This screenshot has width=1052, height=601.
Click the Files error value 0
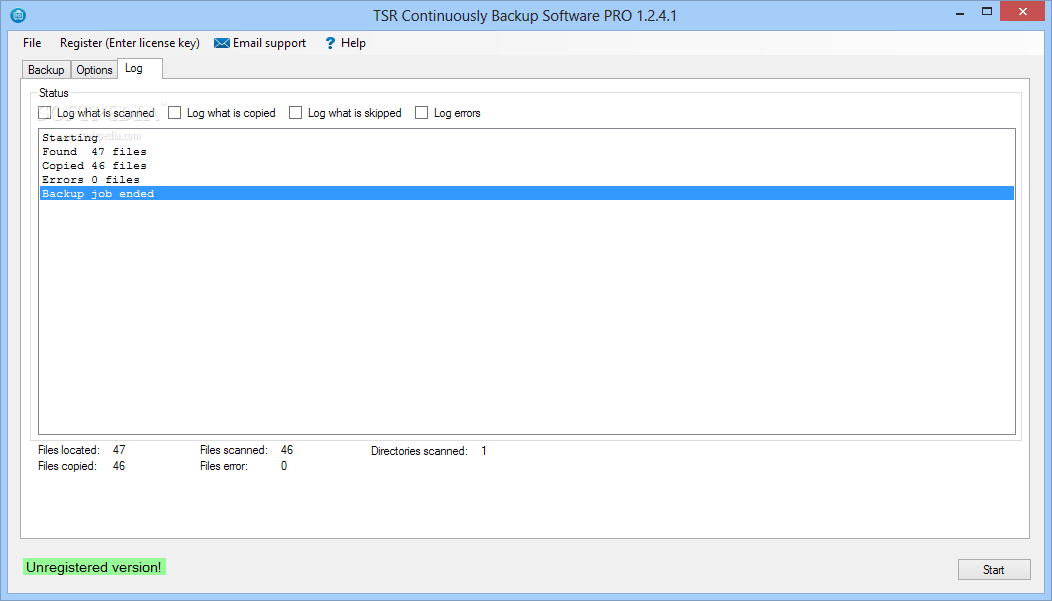click(284, 466)
